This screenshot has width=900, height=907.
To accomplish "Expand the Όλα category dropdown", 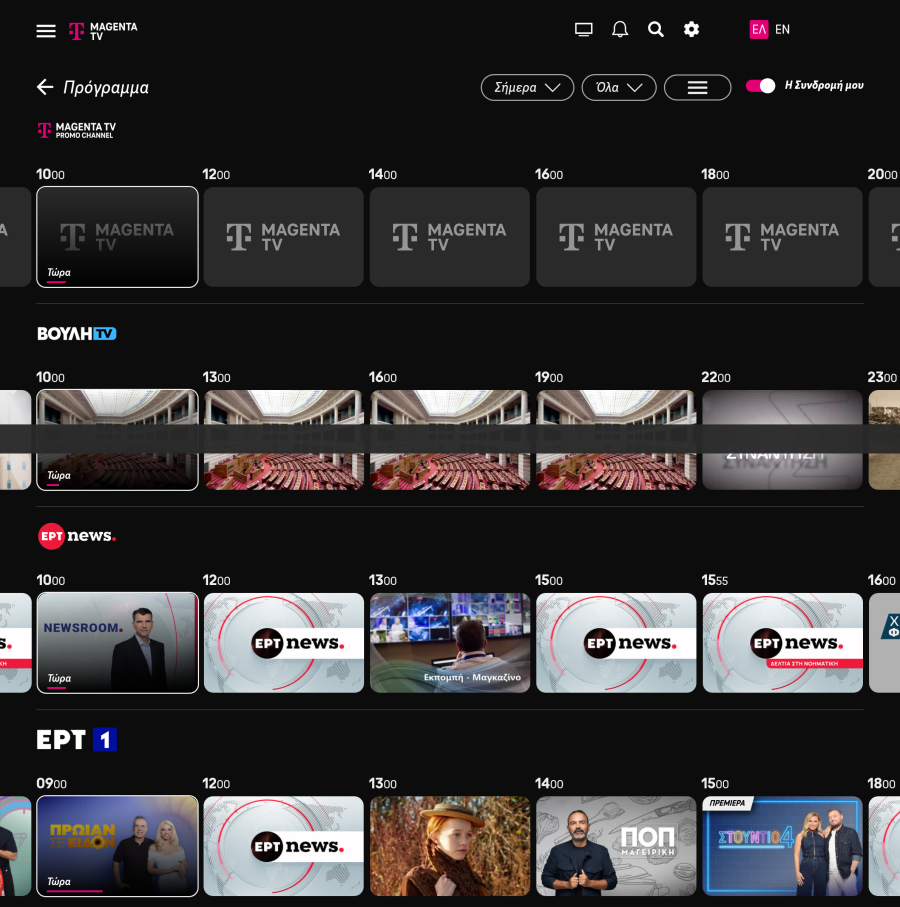I will [619, 87].
